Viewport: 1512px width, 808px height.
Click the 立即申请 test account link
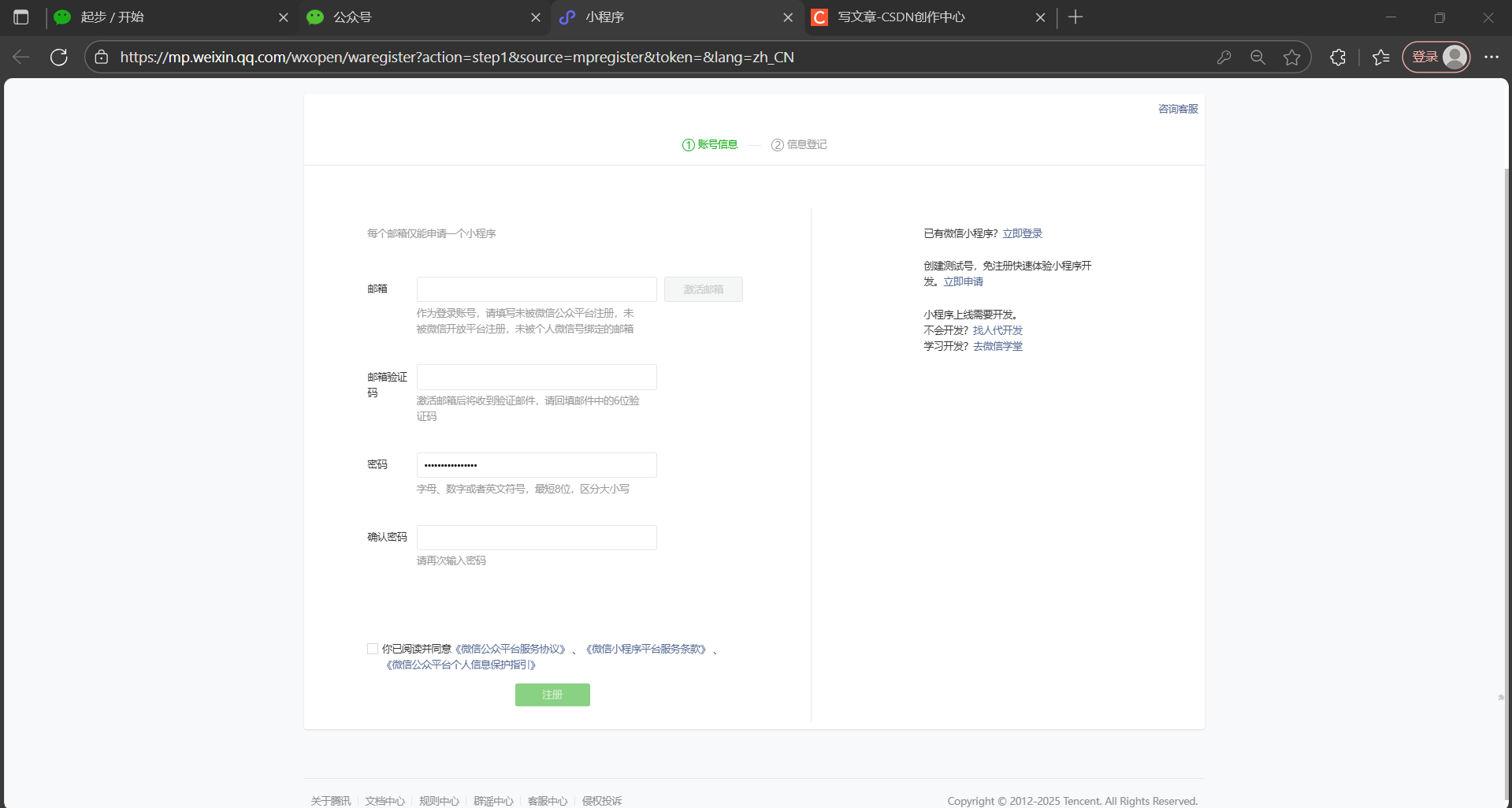963,281
